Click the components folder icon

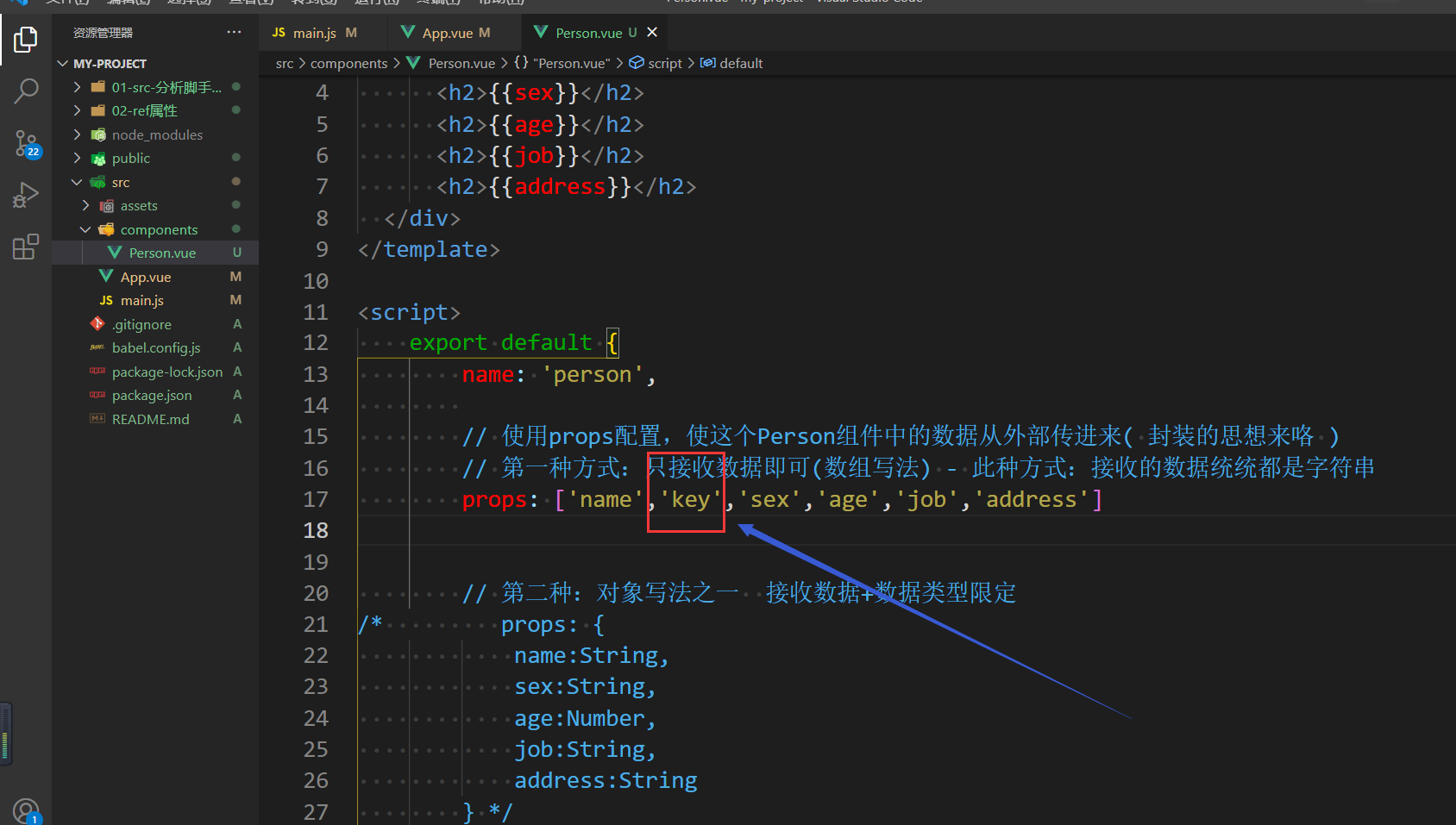point(107,229)
